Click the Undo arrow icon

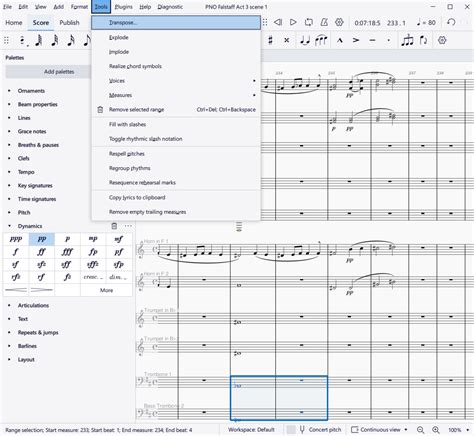click(451, 22)
